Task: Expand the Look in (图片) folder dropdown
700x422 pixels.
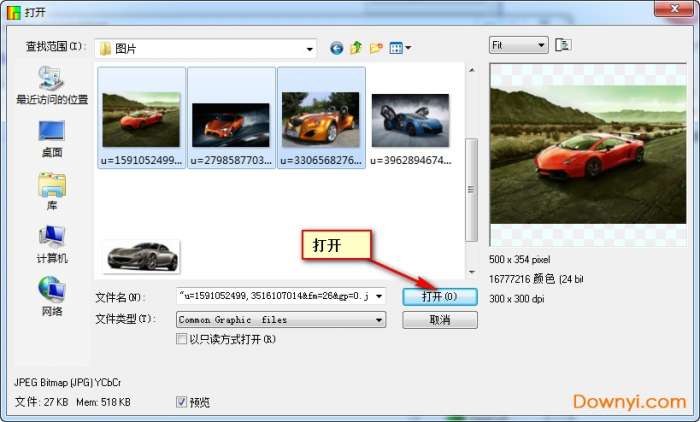Action: [x=309, y=49]
